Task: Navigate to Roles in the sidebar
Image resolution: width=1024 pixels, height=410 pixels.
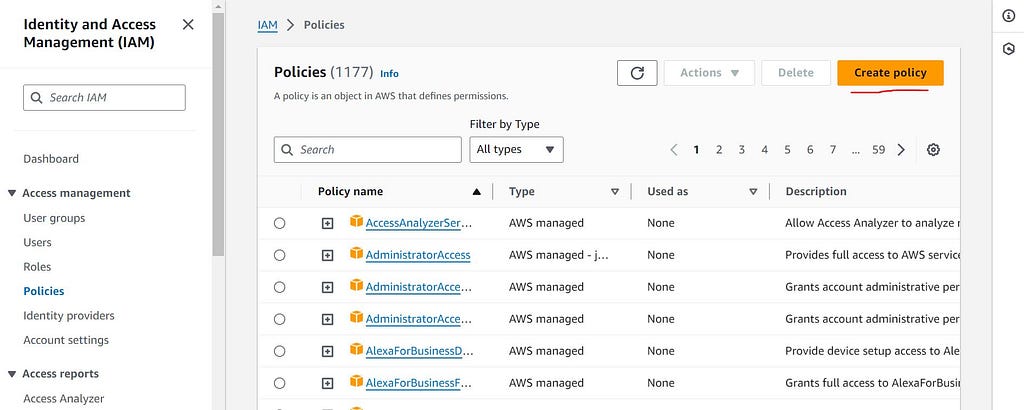Action: tap(37, 266)
